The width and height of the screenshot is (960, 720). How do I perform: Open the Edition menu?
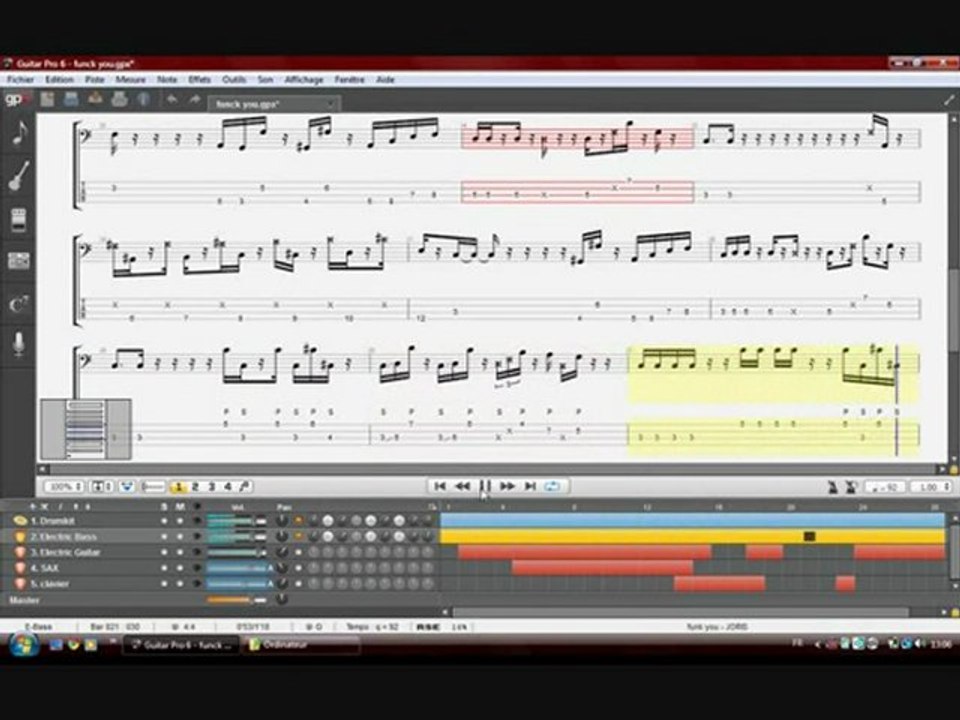tap(59, 80)
